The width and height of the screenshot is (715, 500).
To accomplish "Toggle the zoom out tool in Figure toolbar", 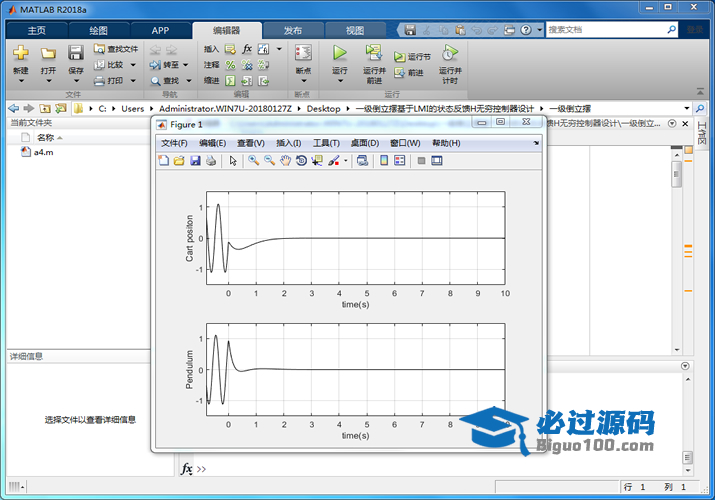I will tap(269, 160).
